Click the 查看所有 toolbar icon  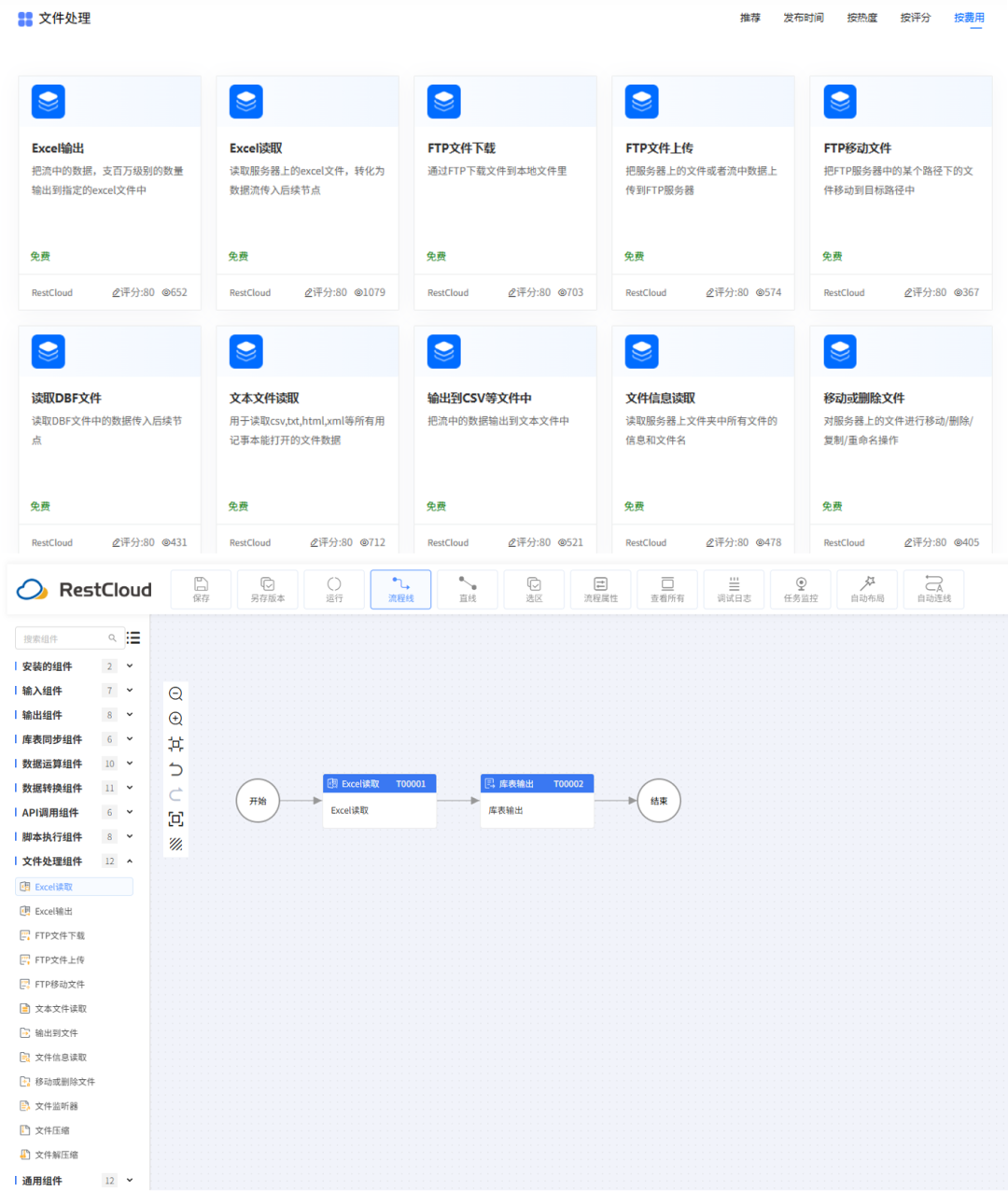click(x=667, y=589)
